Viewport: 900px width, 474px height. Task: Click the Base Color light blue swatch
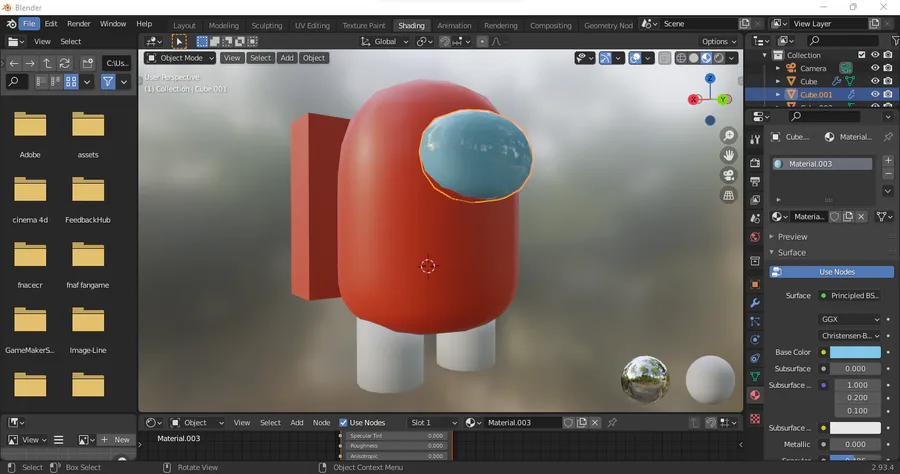[x=855, y=352]
